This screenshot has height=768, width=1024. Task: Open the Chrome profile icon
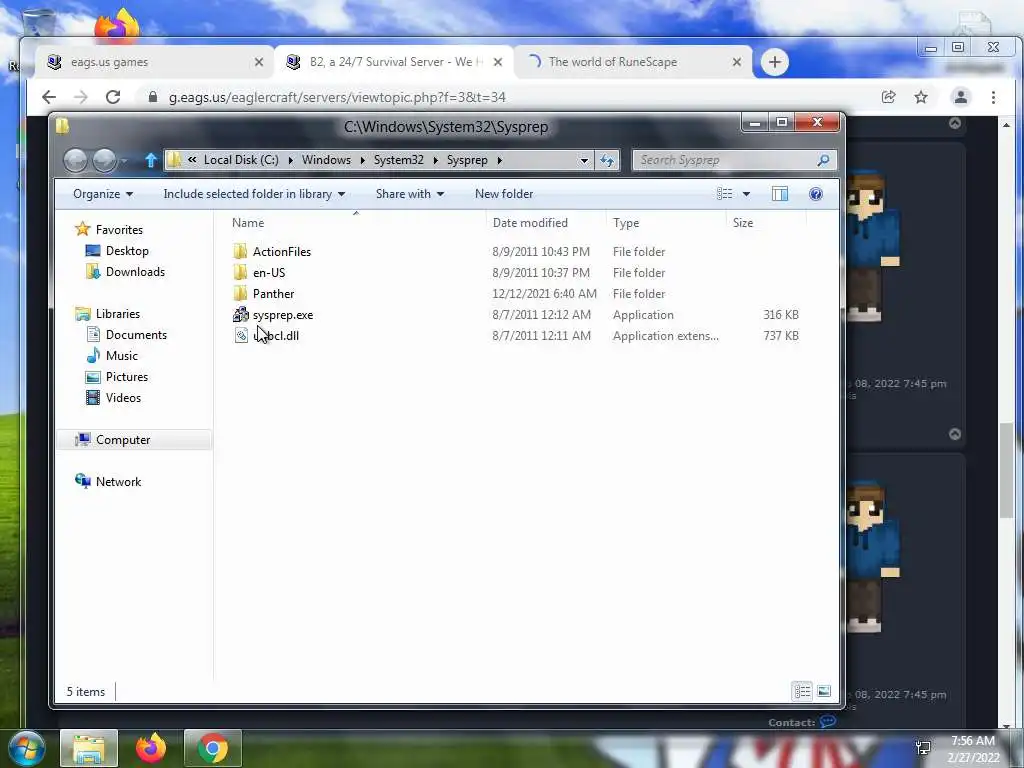click(x=961, y=97)
